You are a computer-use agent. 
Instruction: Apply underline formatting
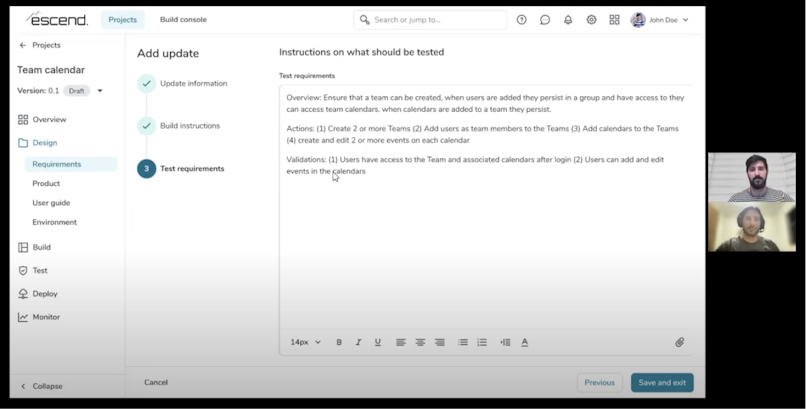(x=378, y=342)
